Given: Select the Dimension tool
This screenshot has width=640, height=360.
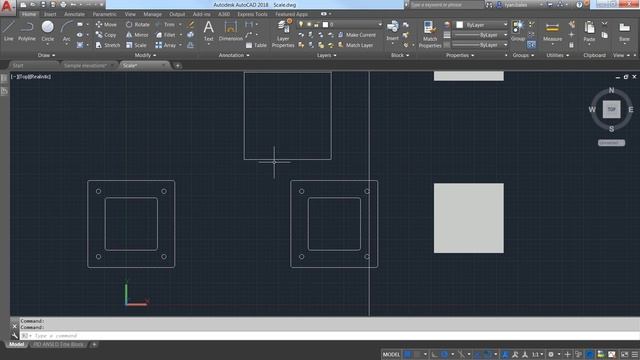Looking at the screenshot, I should click(231, 31).
